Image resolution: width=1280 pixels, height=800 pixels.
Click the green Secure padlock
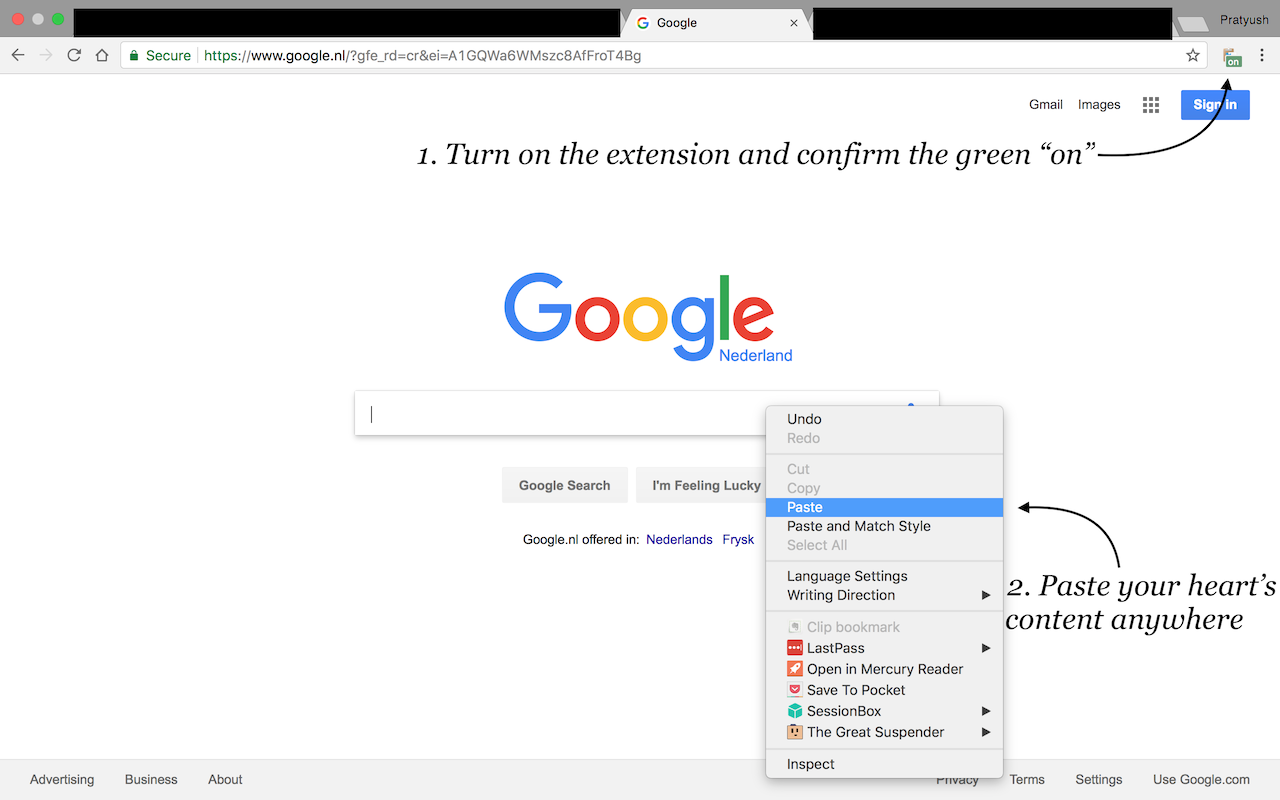tap(135, 56)
